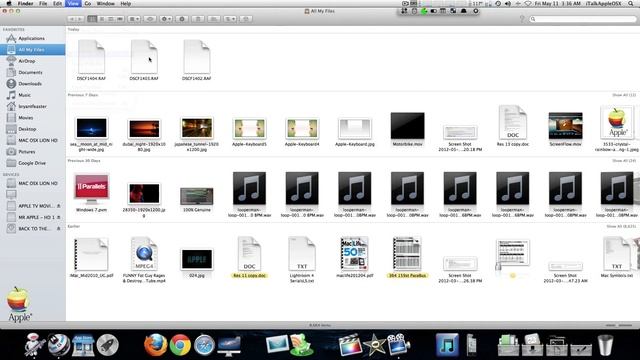
Task: Open Quick Look eye button in the toolbar
Action: pos(150,19)
